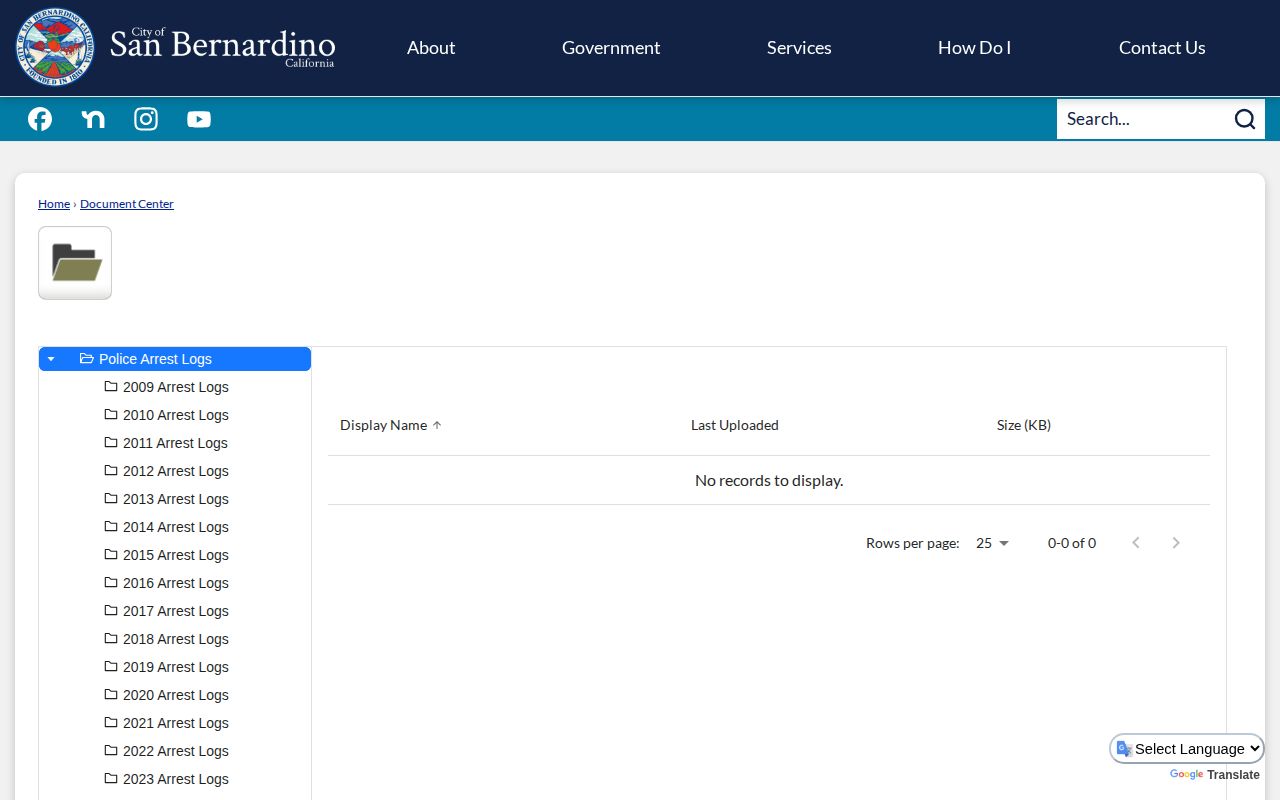Open the Facebook social icon
Image resolution: width=1280 pixels, height=800 pixels.
pos(40,119)
